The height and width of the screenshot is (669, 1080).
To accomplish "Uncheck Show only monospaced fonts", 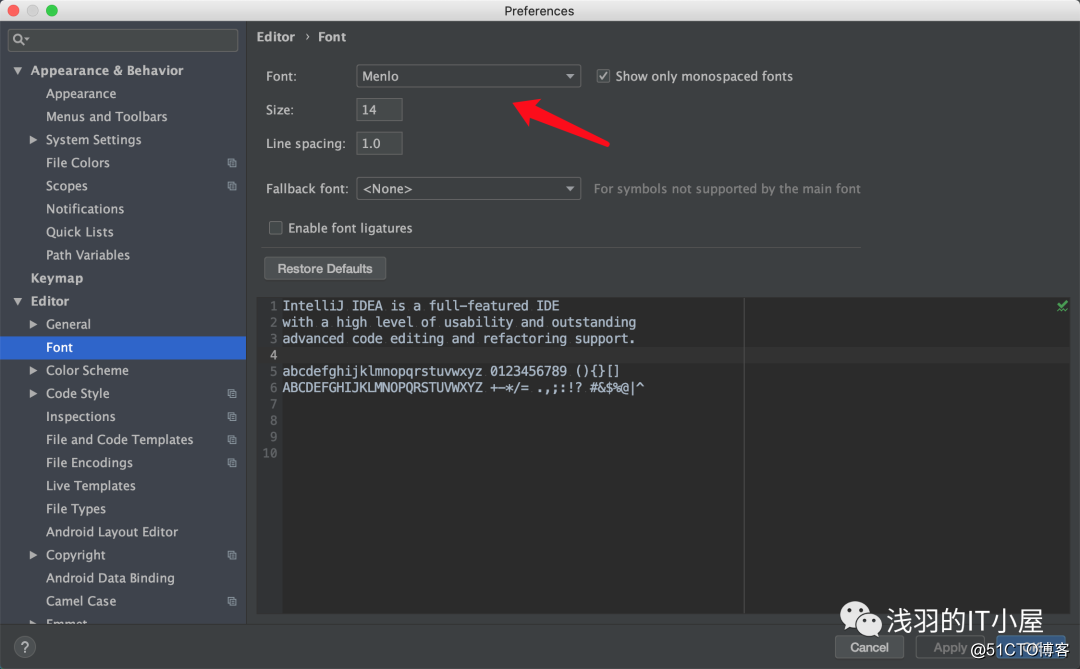I will pyautogui.click(x=603, y=75).
